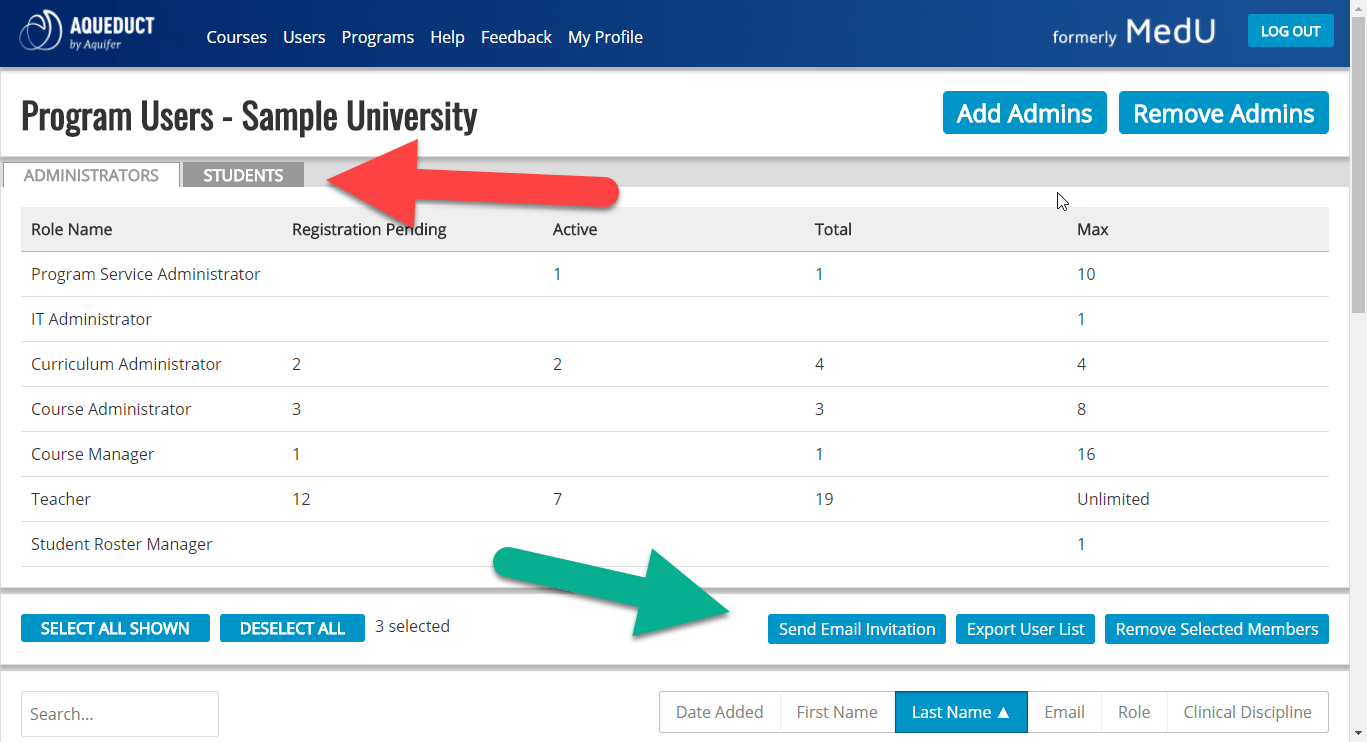Click the Teacher total count 19
The height and width of the screenshot is (742, 1367).
click(824, 499)
